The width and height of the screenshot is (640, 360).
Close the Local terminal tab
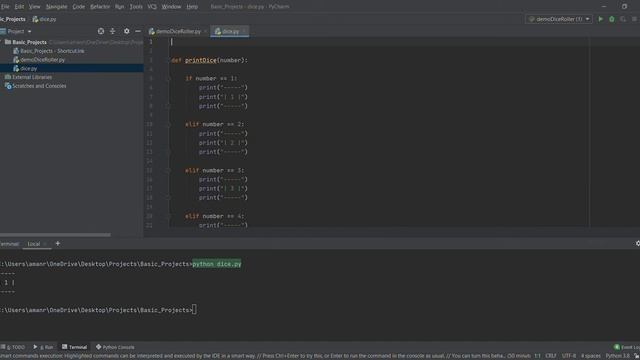[x=45, y=244]
